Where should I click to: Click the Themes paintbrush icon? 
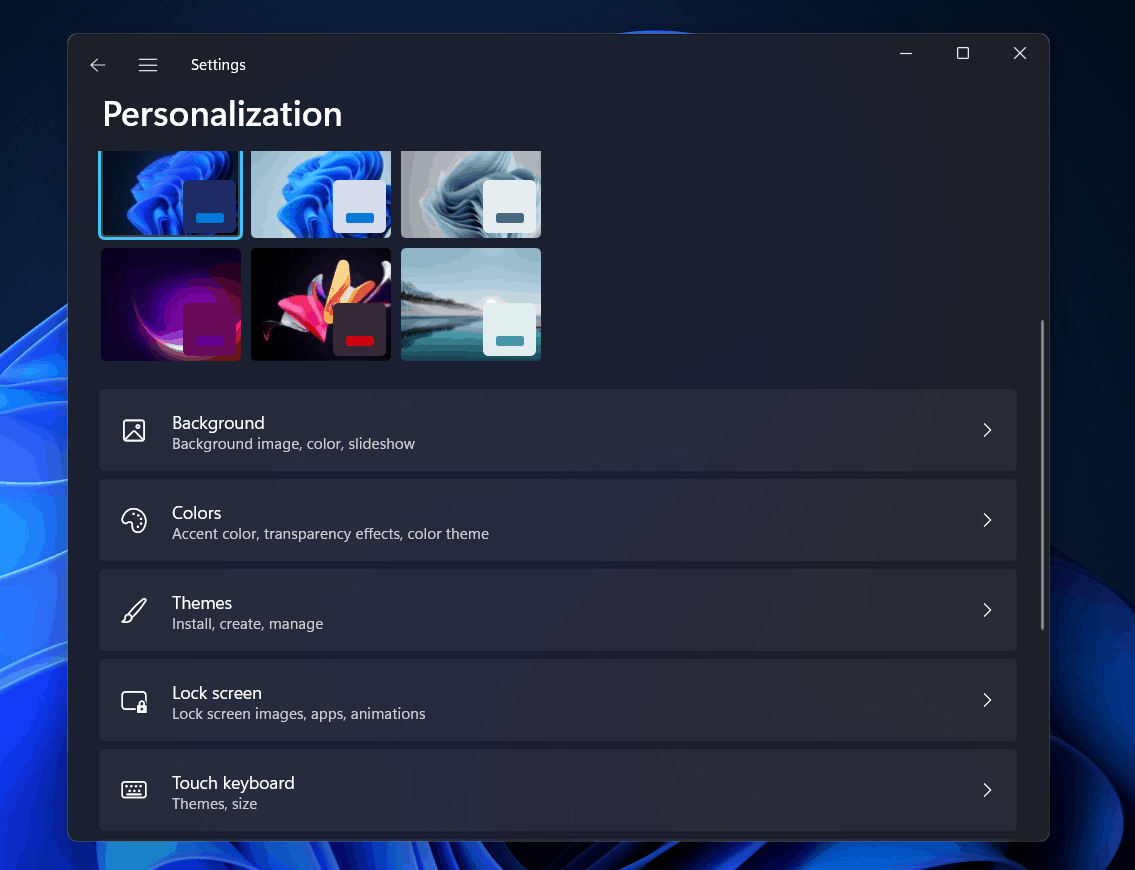[x=134, y=610]
